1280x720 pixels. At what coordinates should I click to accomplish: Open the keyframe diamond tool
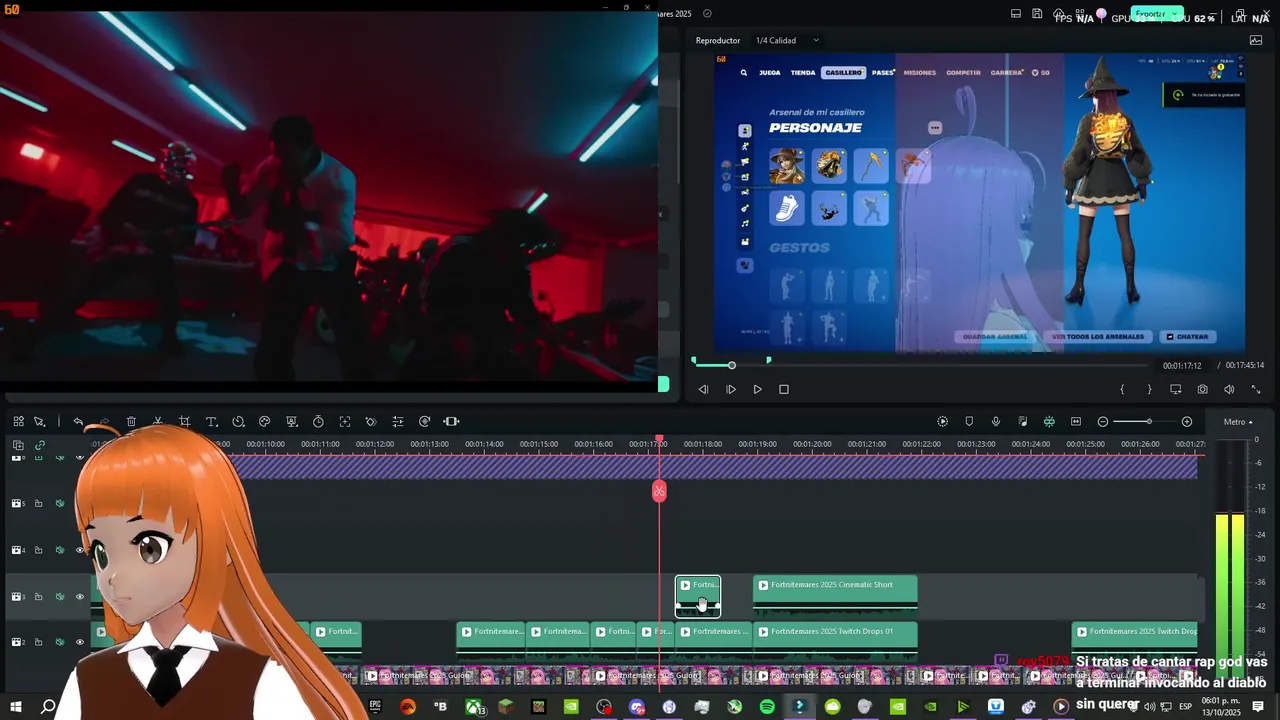(x=371, y=422)
